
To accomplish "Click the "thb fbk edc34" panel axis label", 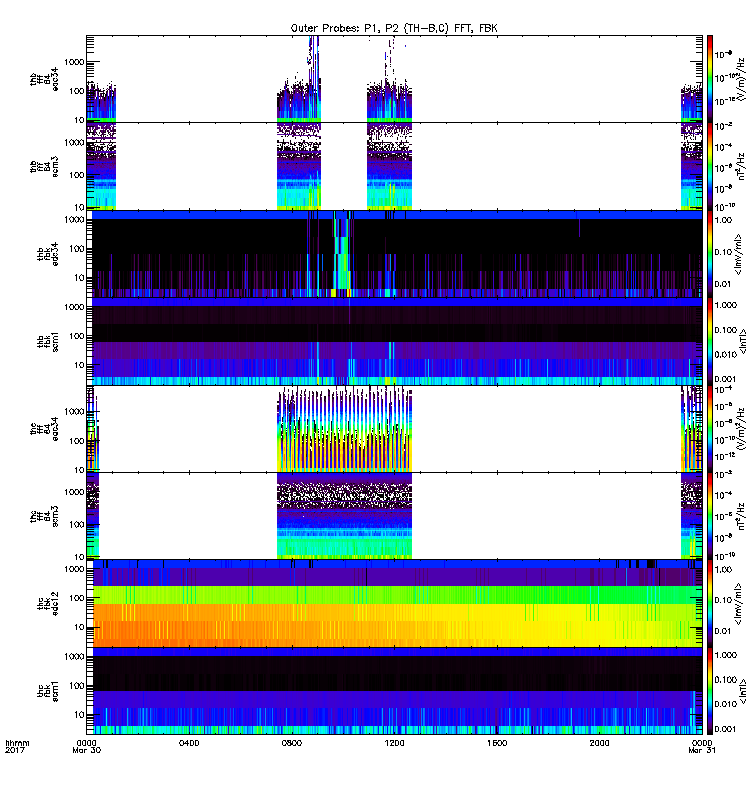I will coord(47,254).
